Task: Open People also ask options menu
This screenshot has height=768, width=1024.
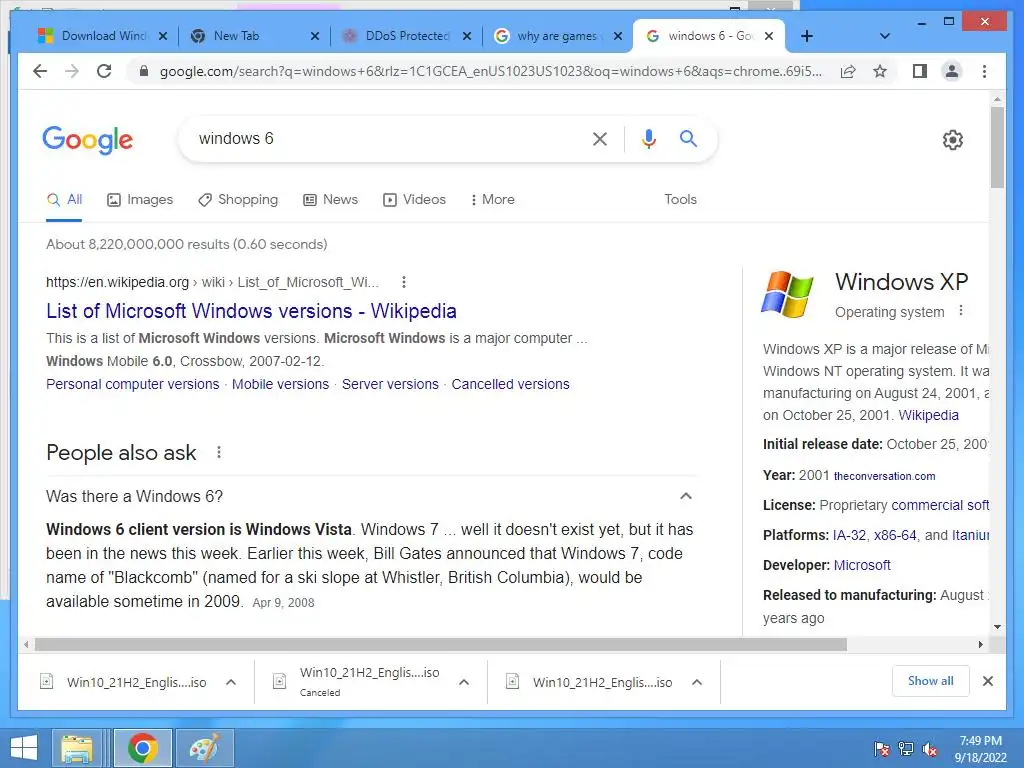Action: point(219,452)
